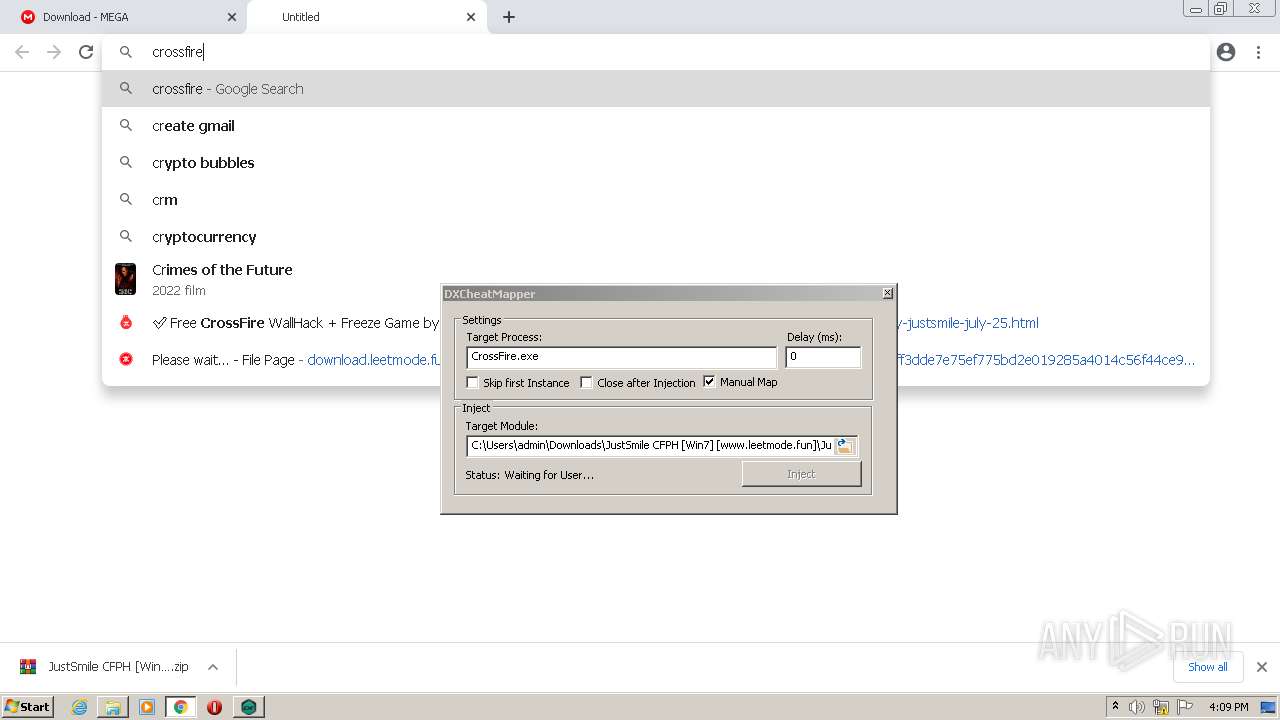The image size is (1280, 720).
Task: Choose the crypto bubbles suggestion
Action: tap(655, 163)
